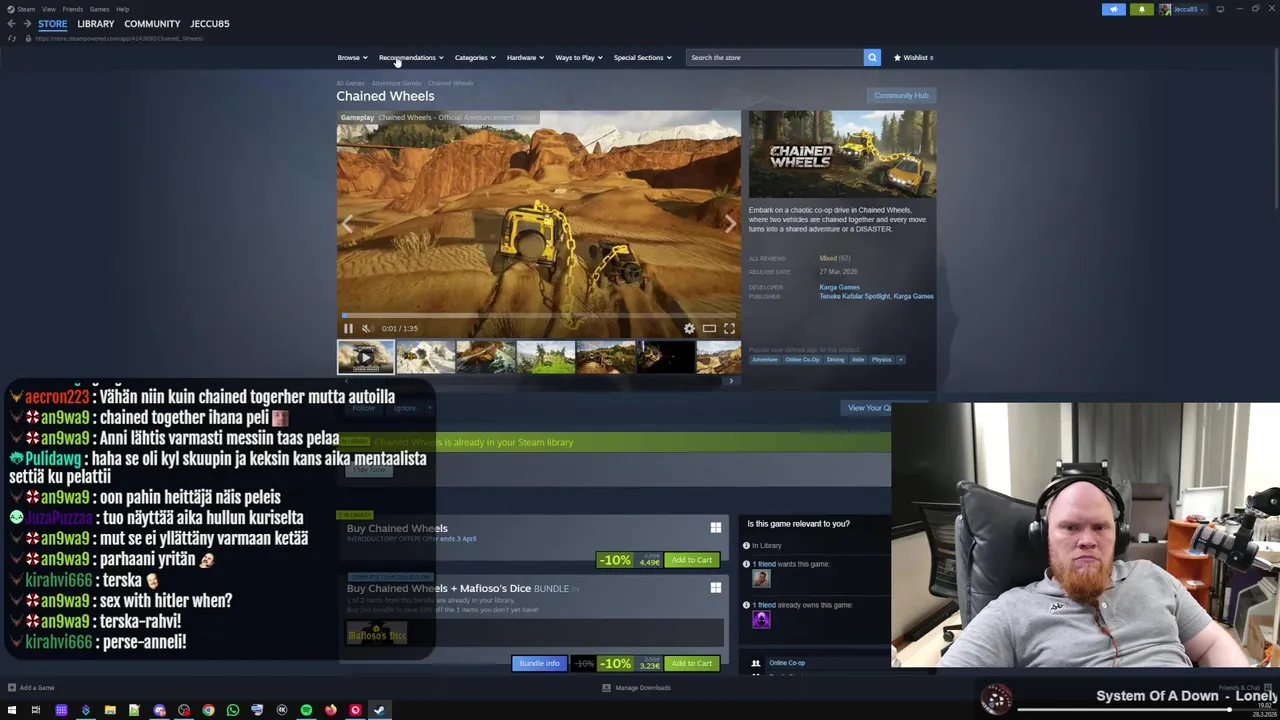
Task: Open friend avatar who wants this game
Action: (761, 578)
